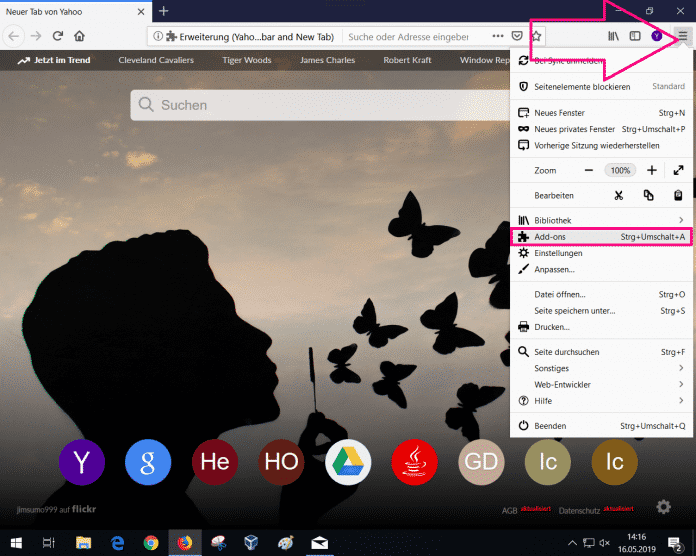Reload the current page
Image resolution: width=696 pixels, height=556 pixels.
pyautogui.click(x=58, y=36)
